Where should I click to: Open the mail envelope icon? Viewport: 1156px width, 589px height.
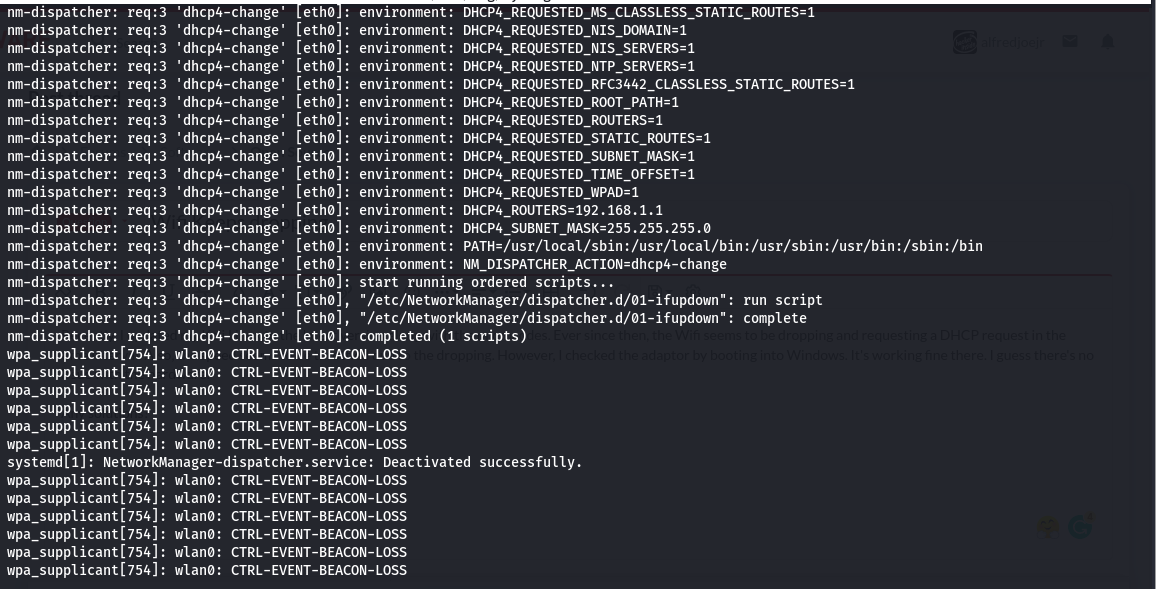point(1070,42)
